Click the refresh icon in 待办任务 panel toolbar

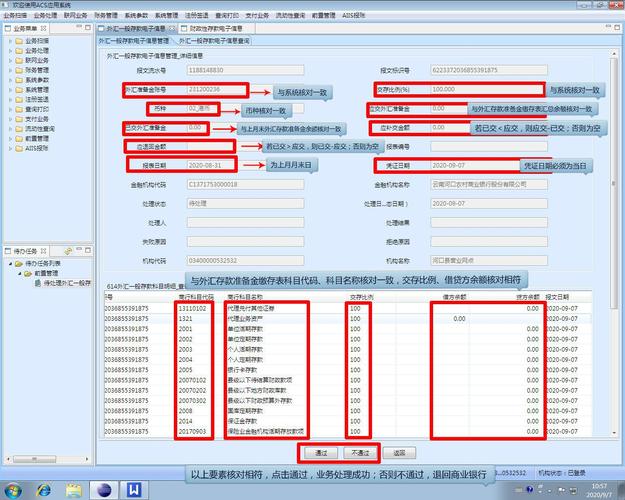click(x=68, y=251)
